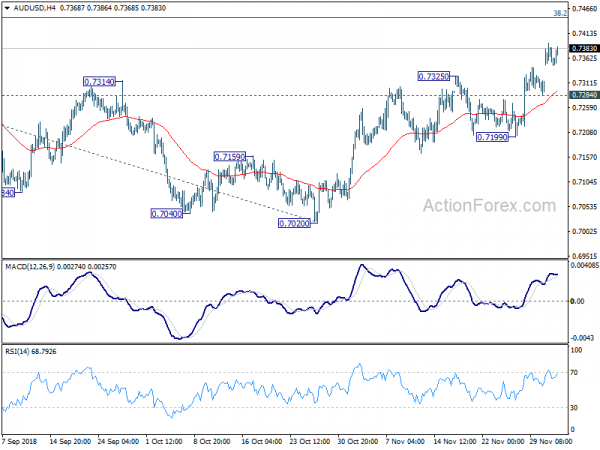Screen dimensions: 600x450
Task: Click the 24 Sep 04:00 time label
Action: point(118,441)
